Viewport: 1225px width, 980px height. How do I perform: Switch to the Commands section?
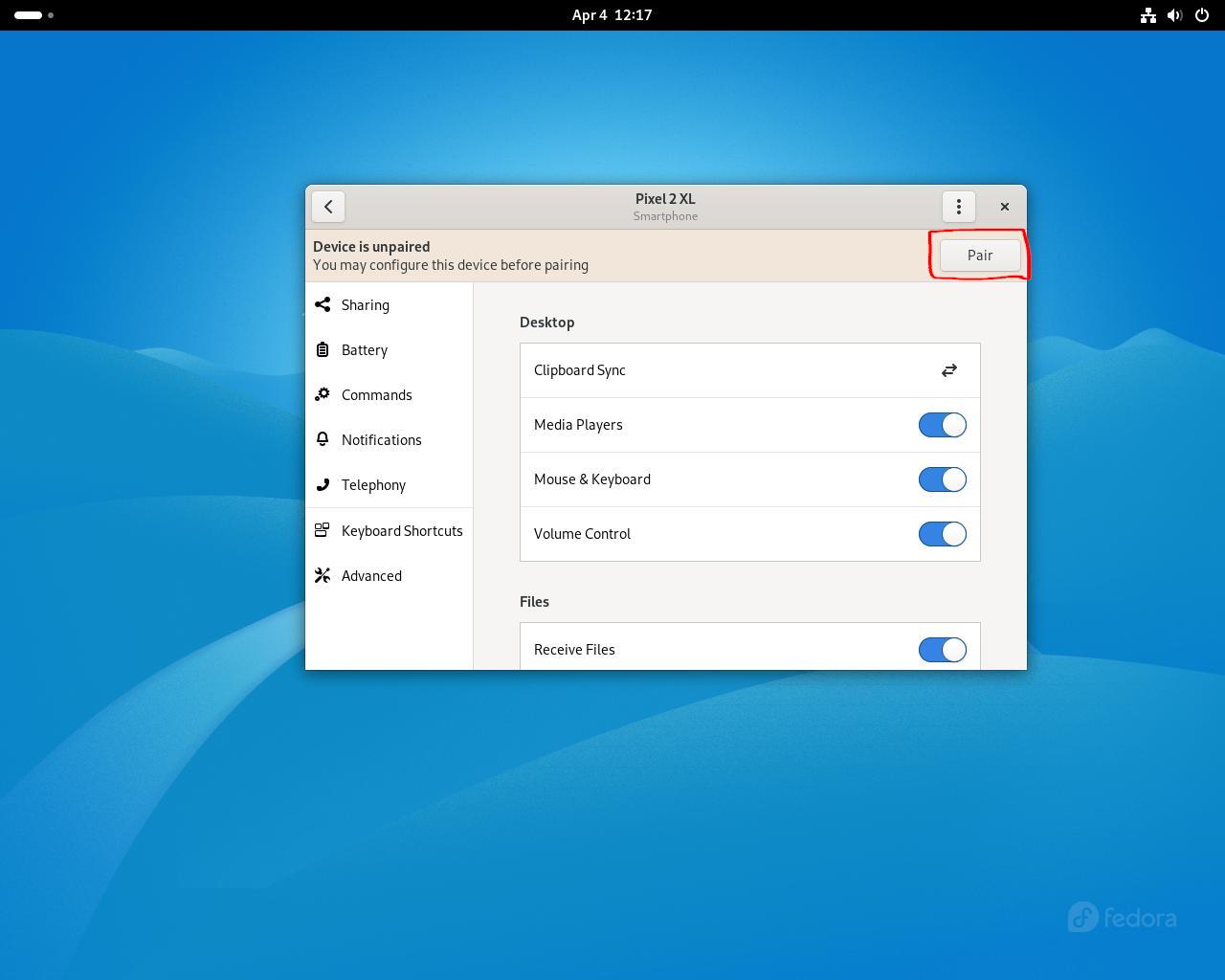click(390, 395)
